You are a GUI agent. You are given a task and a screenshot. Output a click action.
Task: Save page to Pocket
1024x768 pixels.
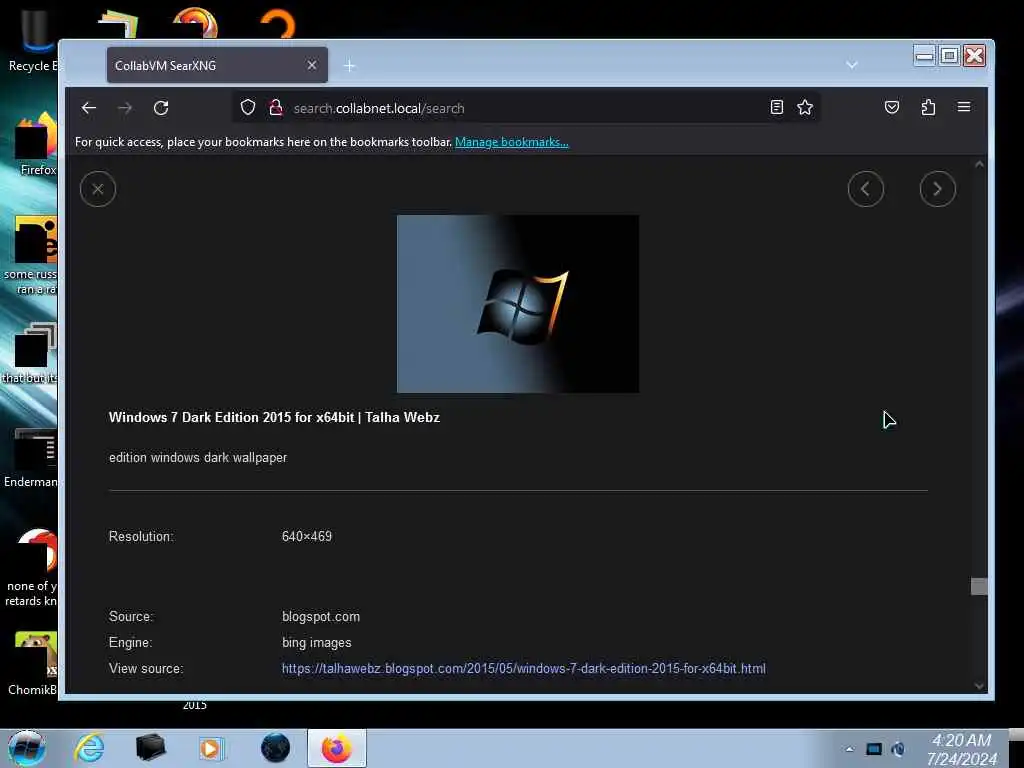tap(891, 107)
